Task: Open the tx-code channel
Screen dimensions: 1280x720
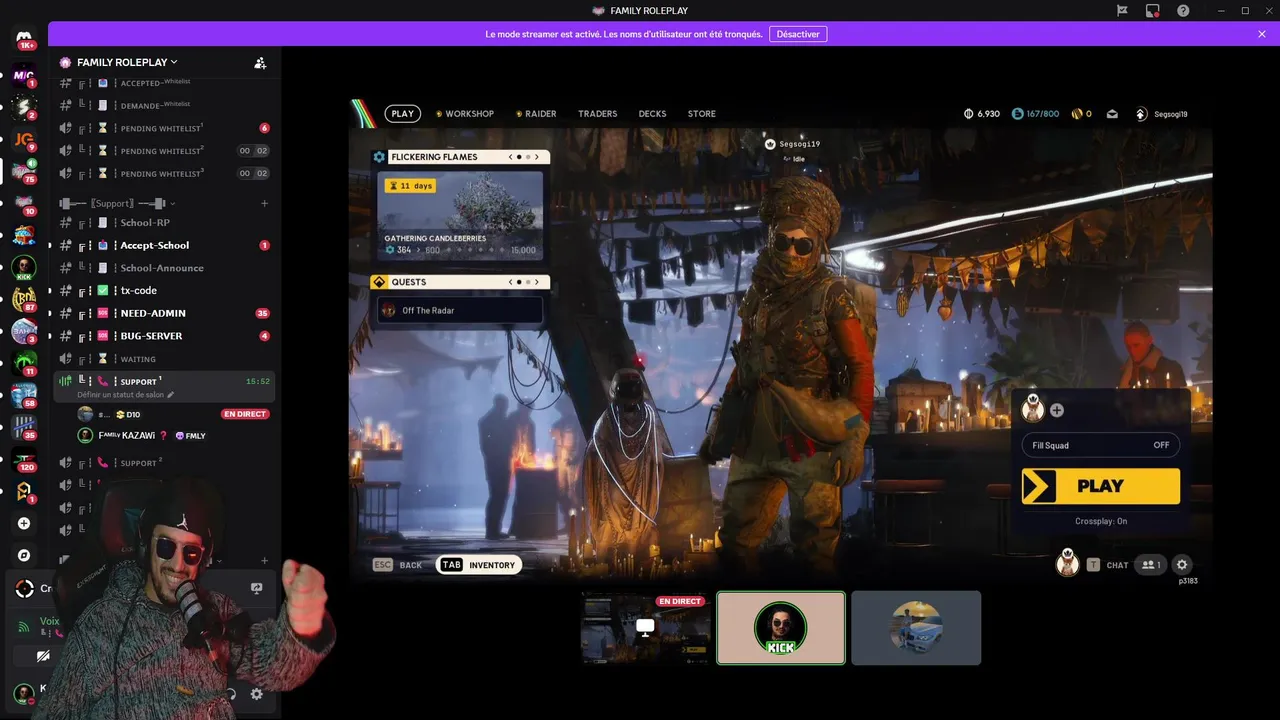Action: coord(165,290)
